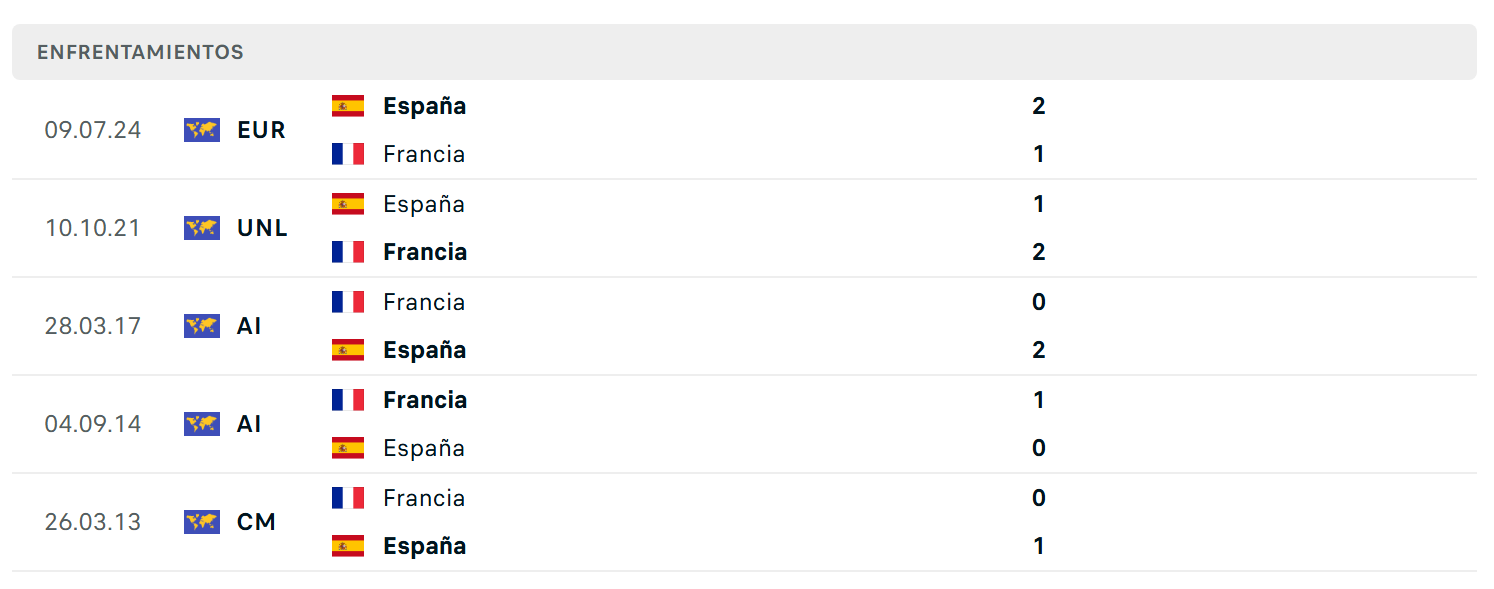
Task: Click the Spain flag in 26.03.13 match
Action: click(x=348, y=546)
